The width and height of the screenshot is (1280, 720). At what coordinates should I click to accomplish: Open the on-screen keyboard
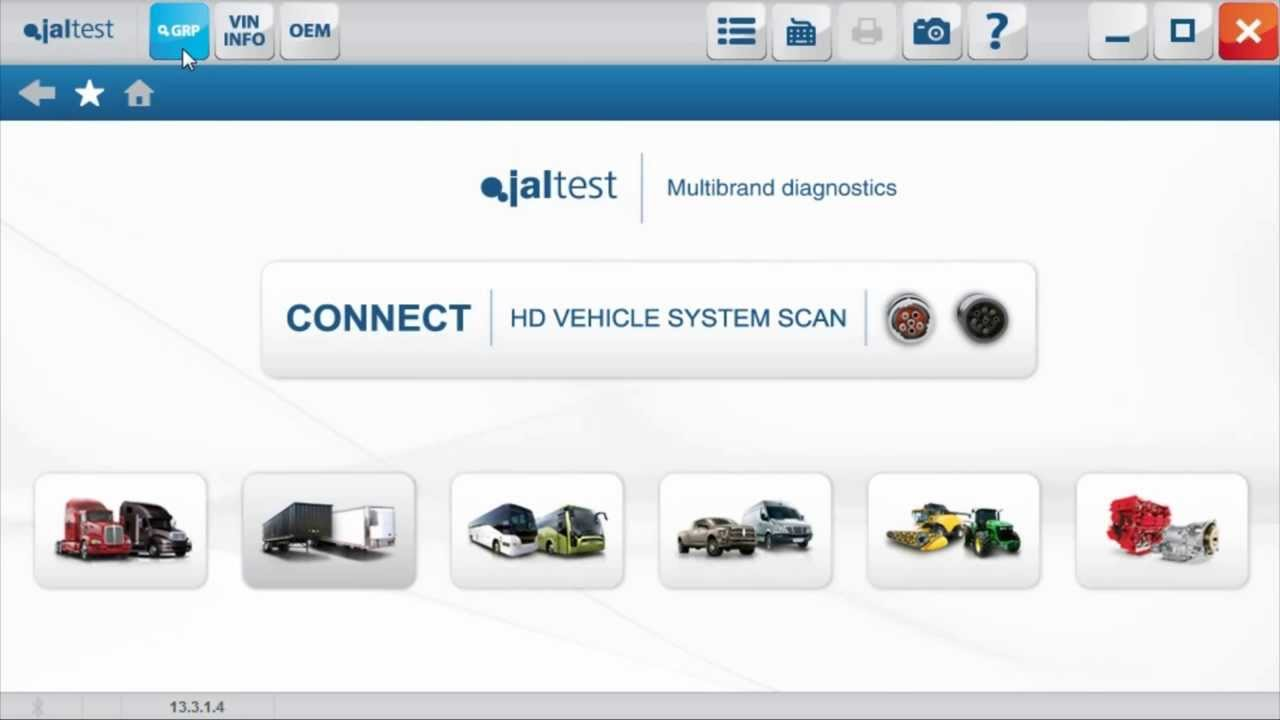801,31
